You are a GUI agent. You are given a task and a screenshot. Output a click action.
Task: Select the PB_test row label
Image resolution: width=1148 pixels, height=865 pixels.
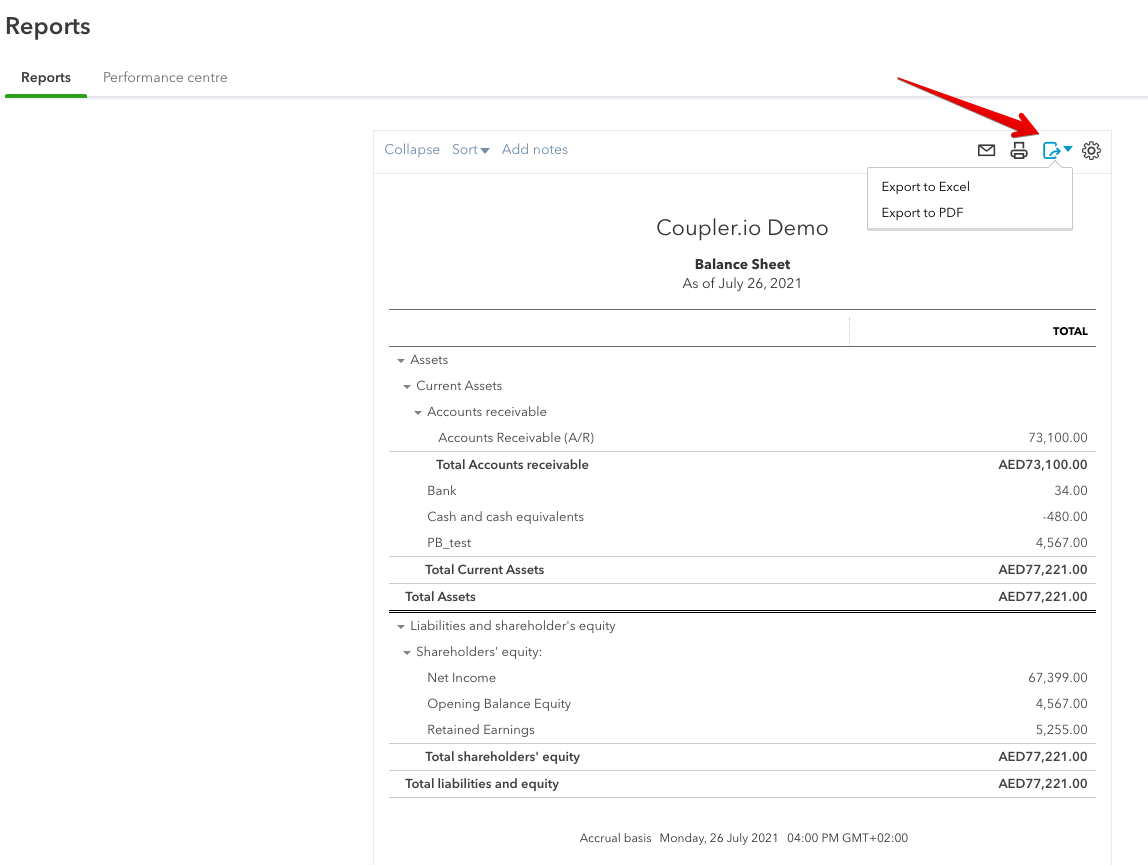(x=449, y=543)
